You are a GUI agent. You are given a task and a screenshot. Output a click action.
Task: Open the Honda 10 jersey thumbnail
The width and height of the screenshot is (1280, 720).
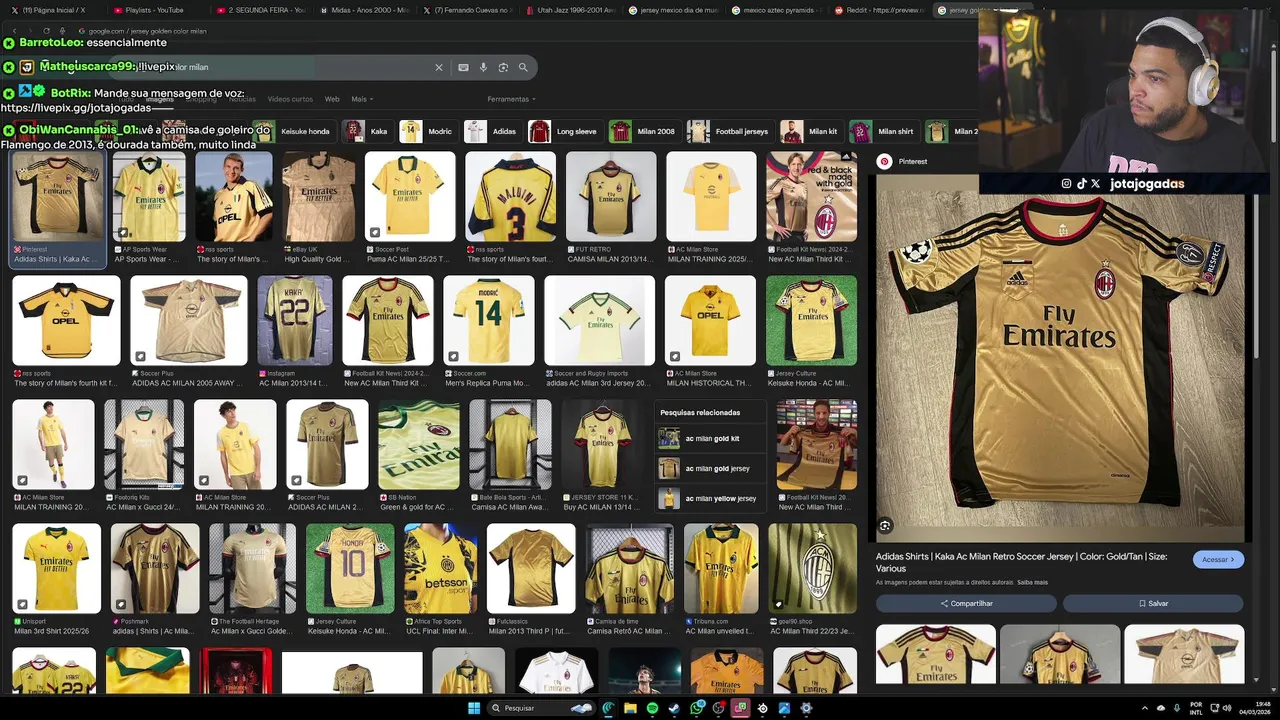pyautogui.click(x=350, y=568)
